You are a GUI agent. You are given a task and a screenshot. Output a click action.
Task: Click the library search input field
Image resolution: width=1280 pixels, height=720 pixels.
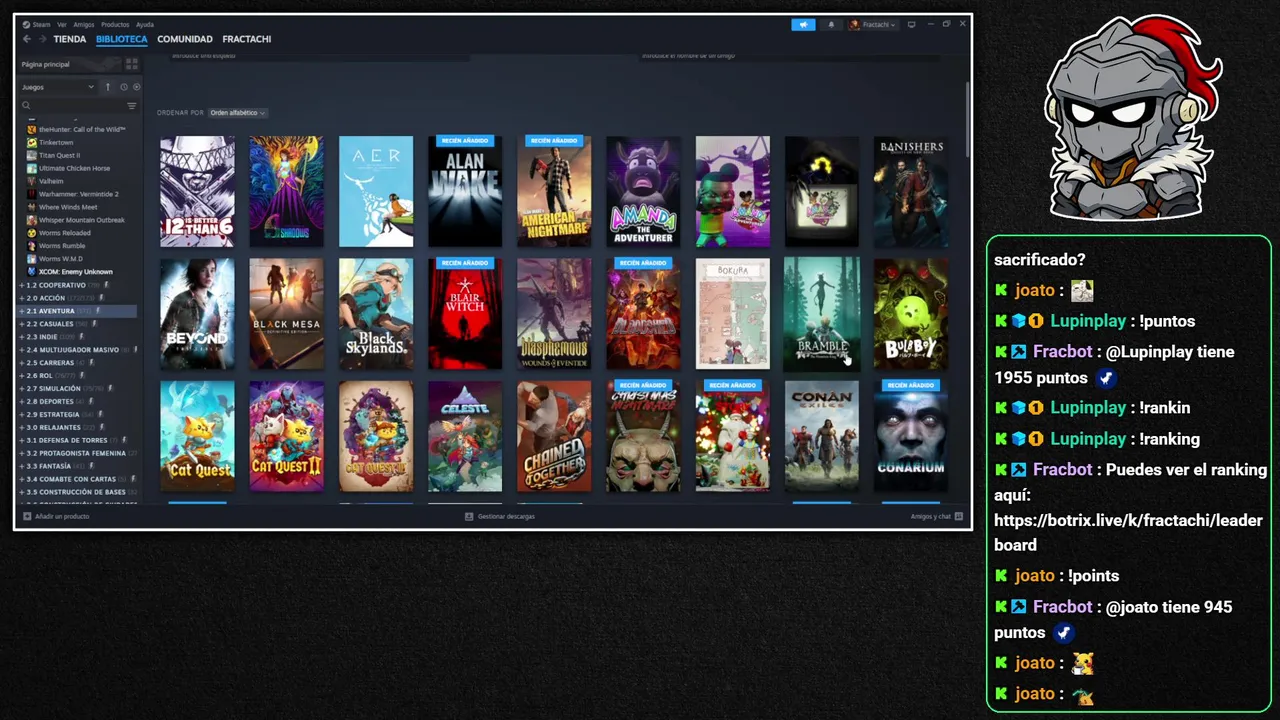pyautogui.click(x=78, y=105)
